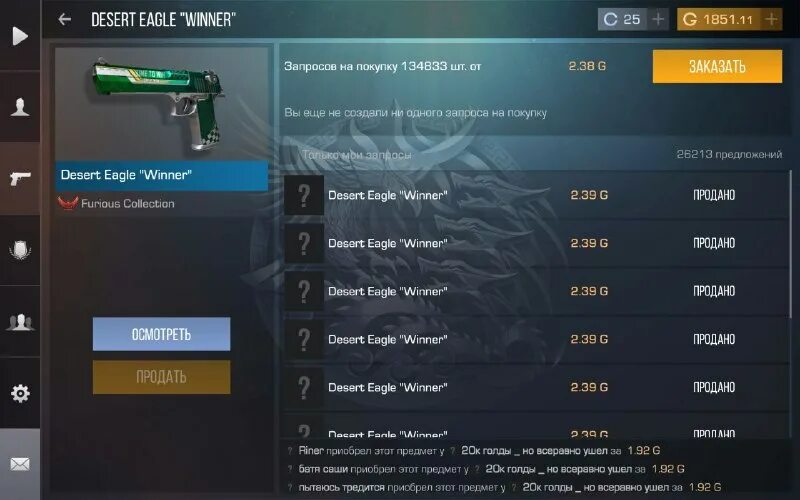Add gold with the plus next to 1851.11

[x=771, y=19]
